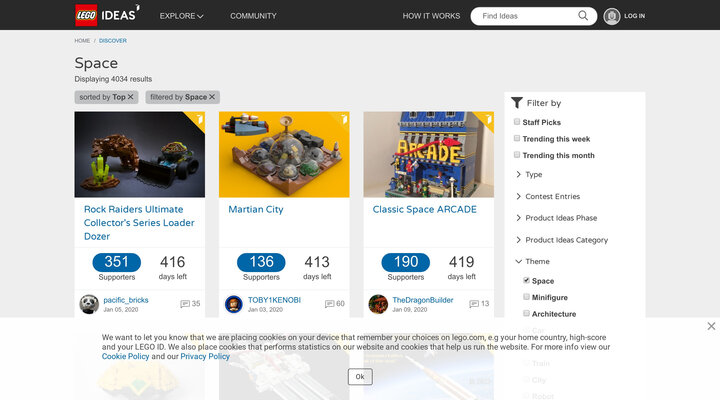
Task: Open TOBY1KENOBI profile link
Action: 274,300
